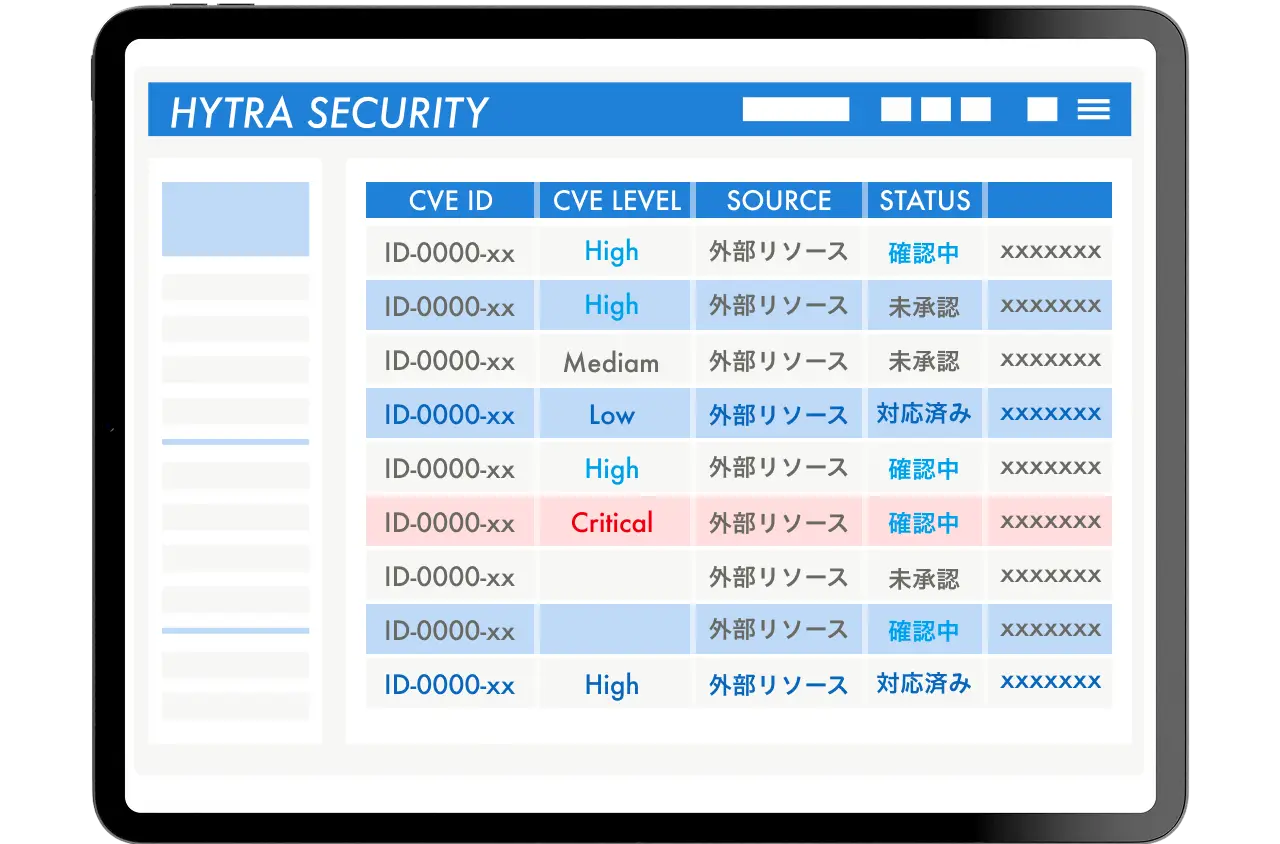The image size is (1280, 844).
Task: Click 外部リソース in the Low row
Action: pyautogui.click(x=778, y=414)
